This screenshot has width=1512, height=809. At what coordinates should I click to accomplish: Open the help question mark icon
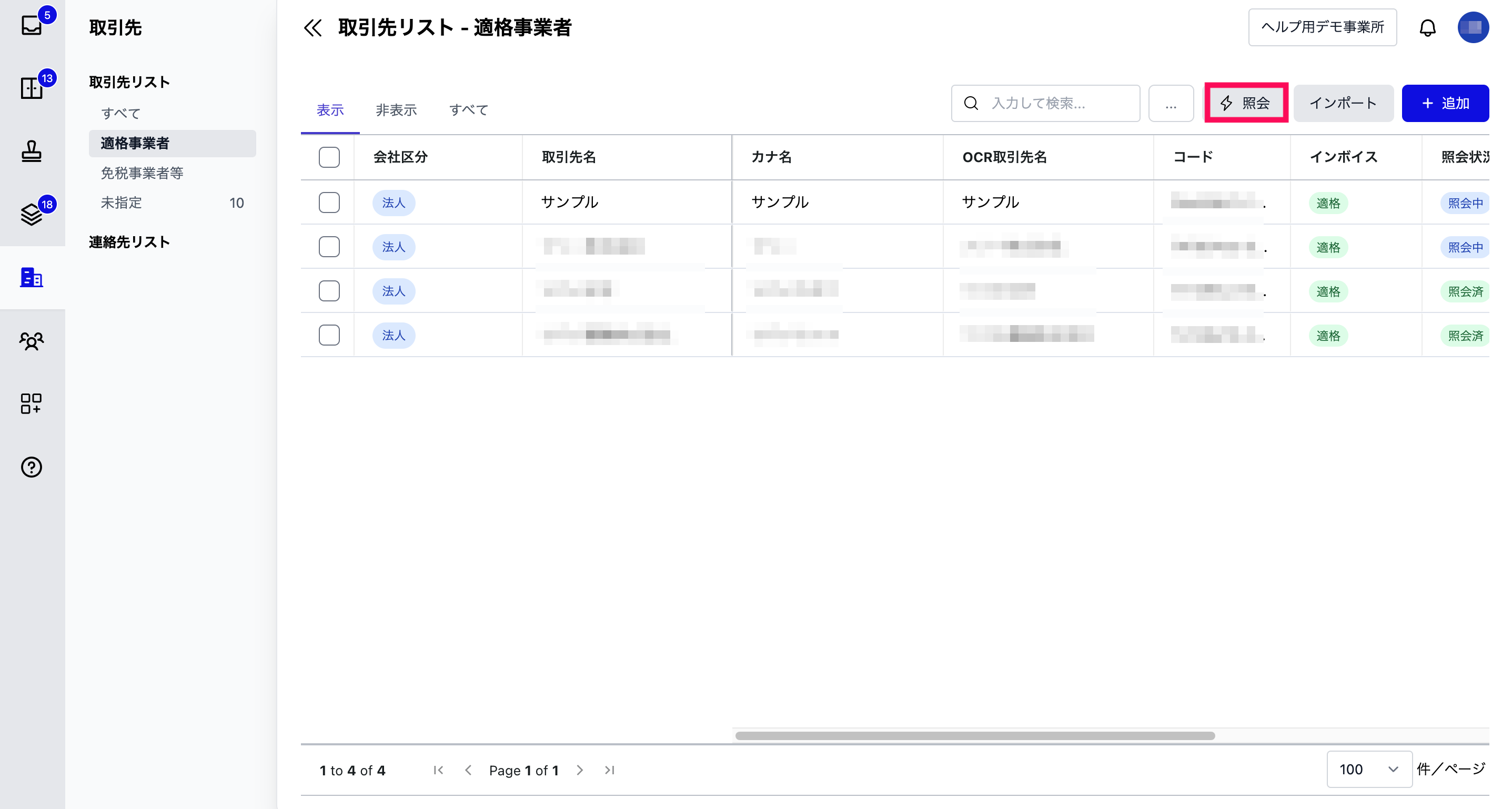coord(32,467)
